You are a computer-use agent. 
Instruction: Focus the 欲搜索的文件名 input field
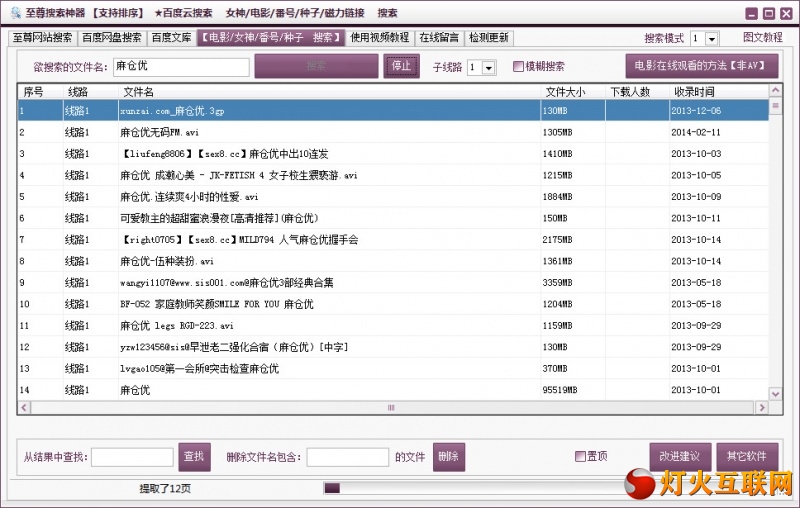(181, 67)
